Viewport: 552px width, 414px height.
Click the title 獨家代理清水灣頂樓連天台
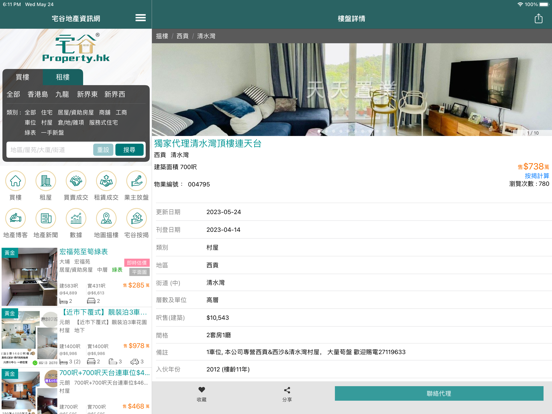point(208,144)
